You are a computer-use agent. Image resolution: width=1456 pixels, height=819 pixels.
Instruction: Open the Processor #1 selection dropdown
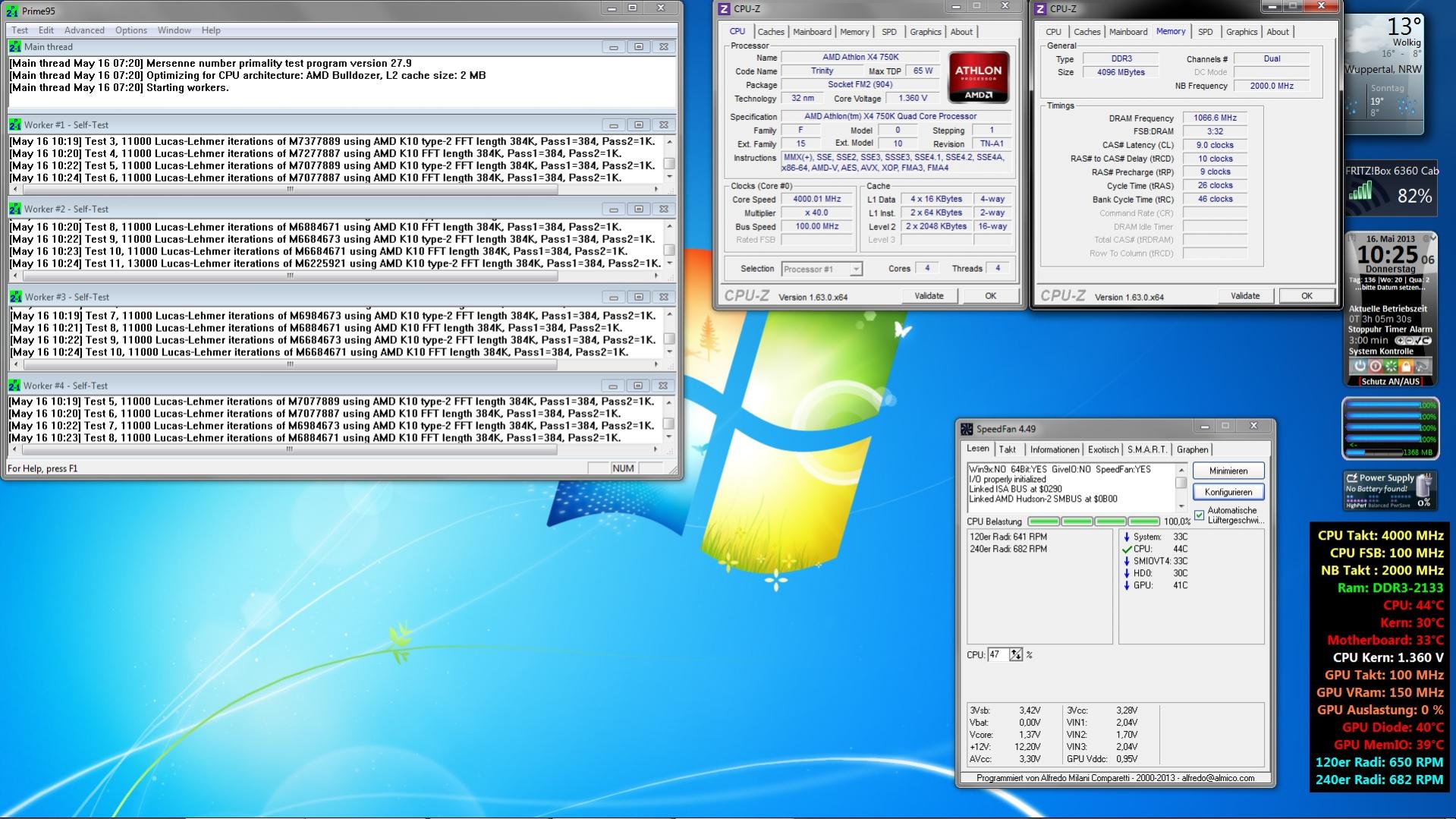tap(855, 269)
